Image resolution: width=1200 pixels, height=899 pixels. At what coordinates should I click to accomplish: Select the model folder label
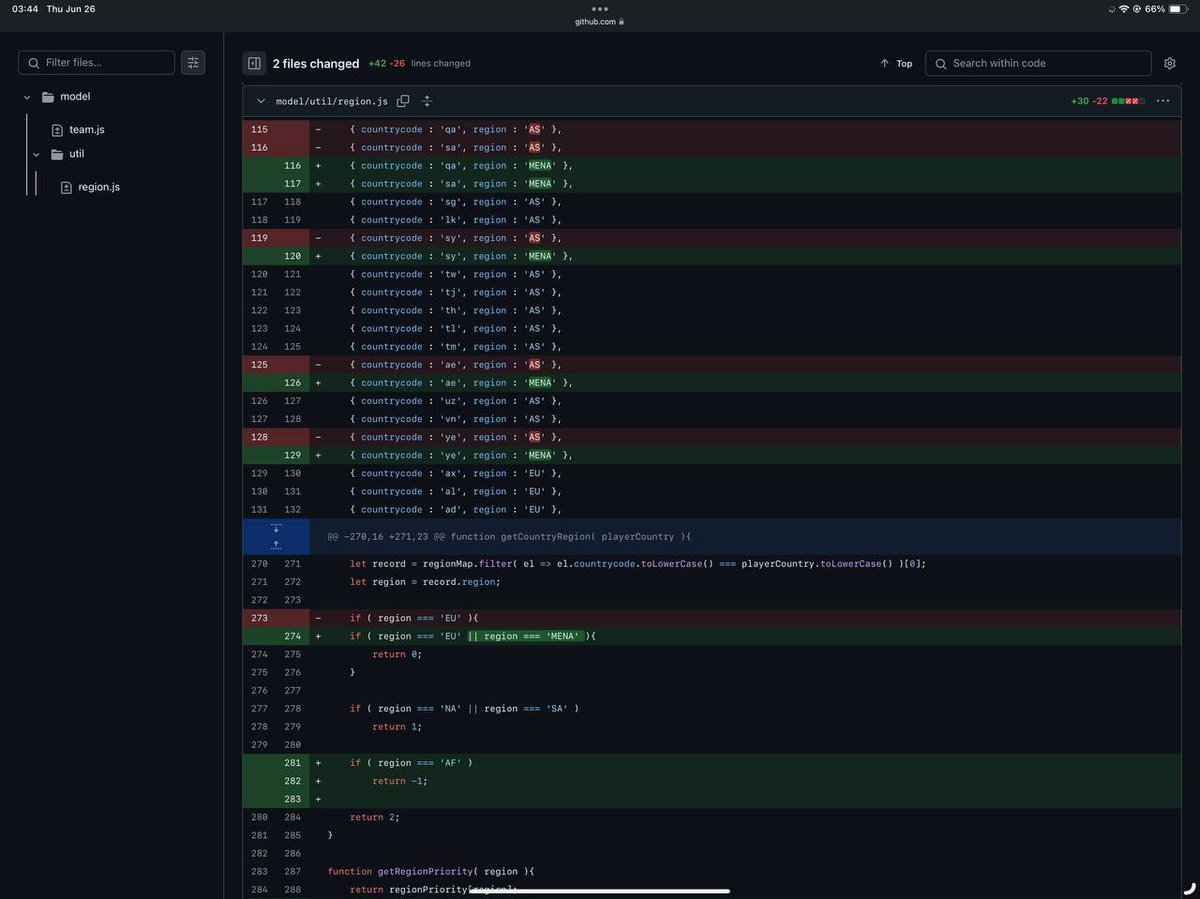75,97
